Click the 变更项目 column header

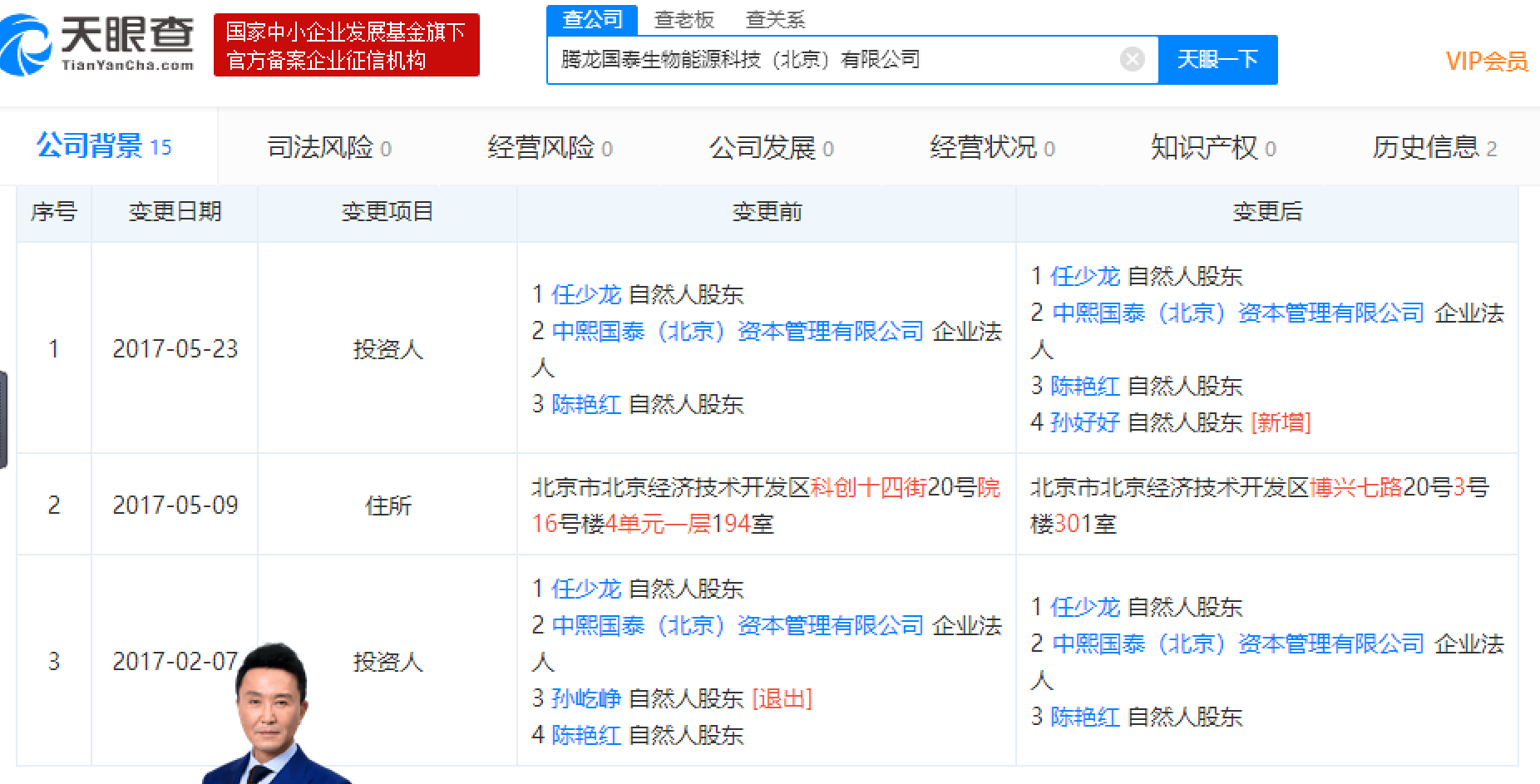coord(387,212)
